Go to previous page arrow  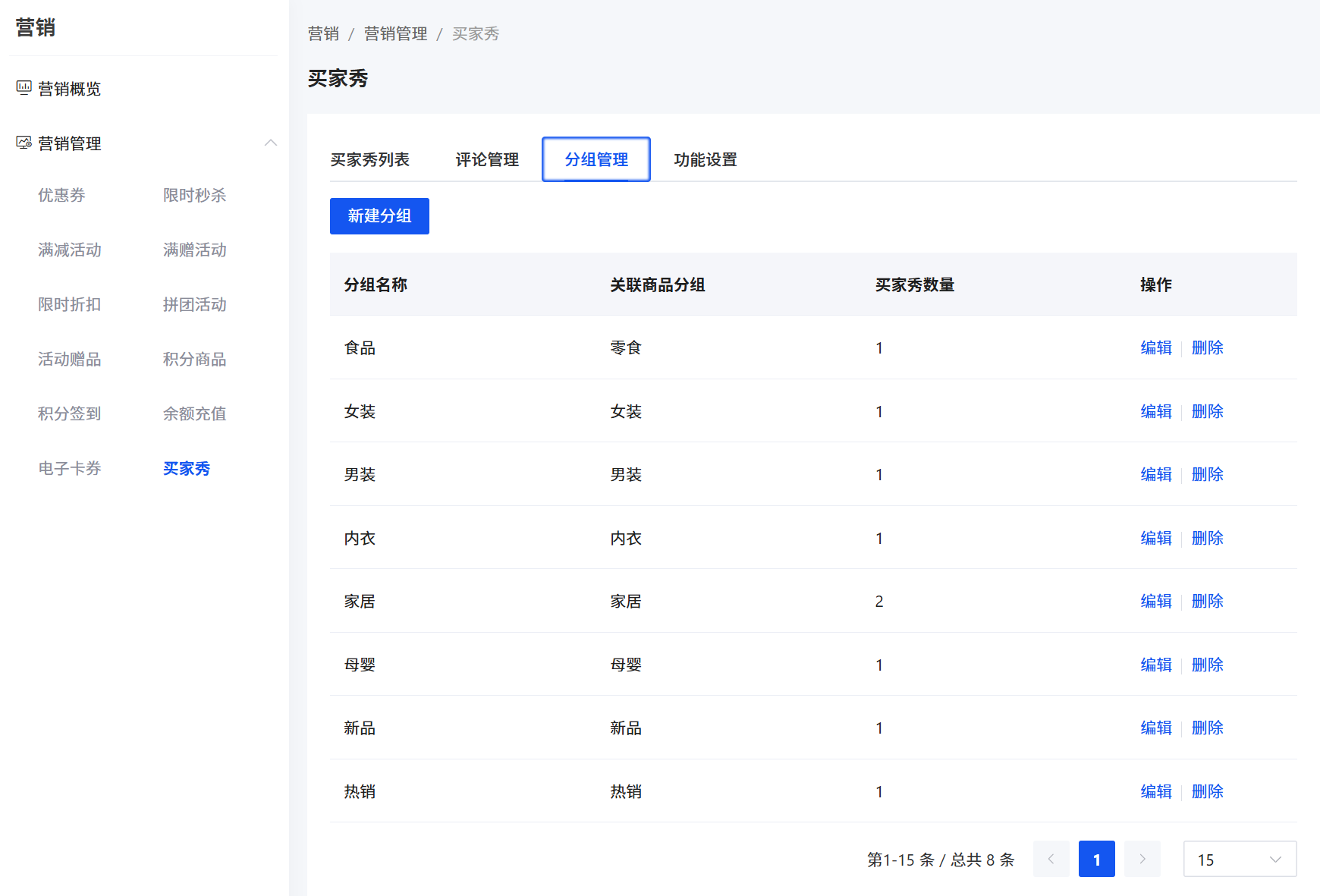click(x=1051, y=859)
